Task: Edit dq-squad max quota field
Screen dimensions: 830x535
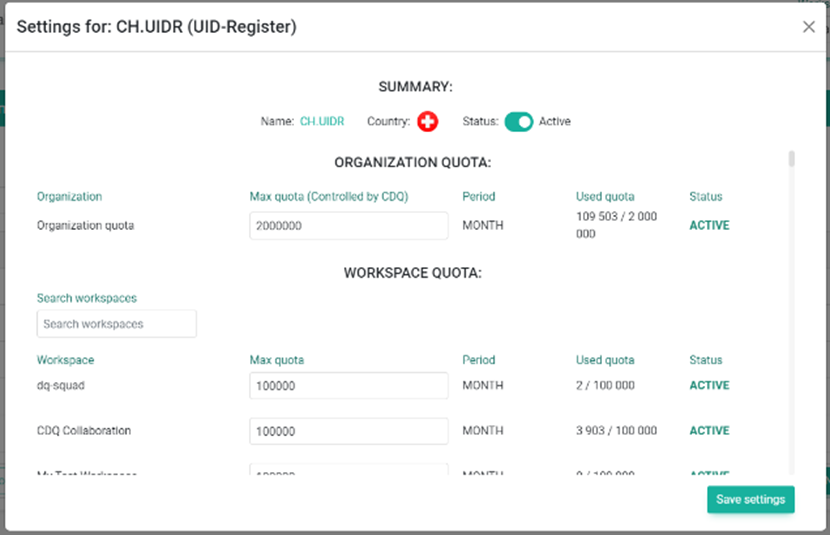Action: click(x=349, y=385)
